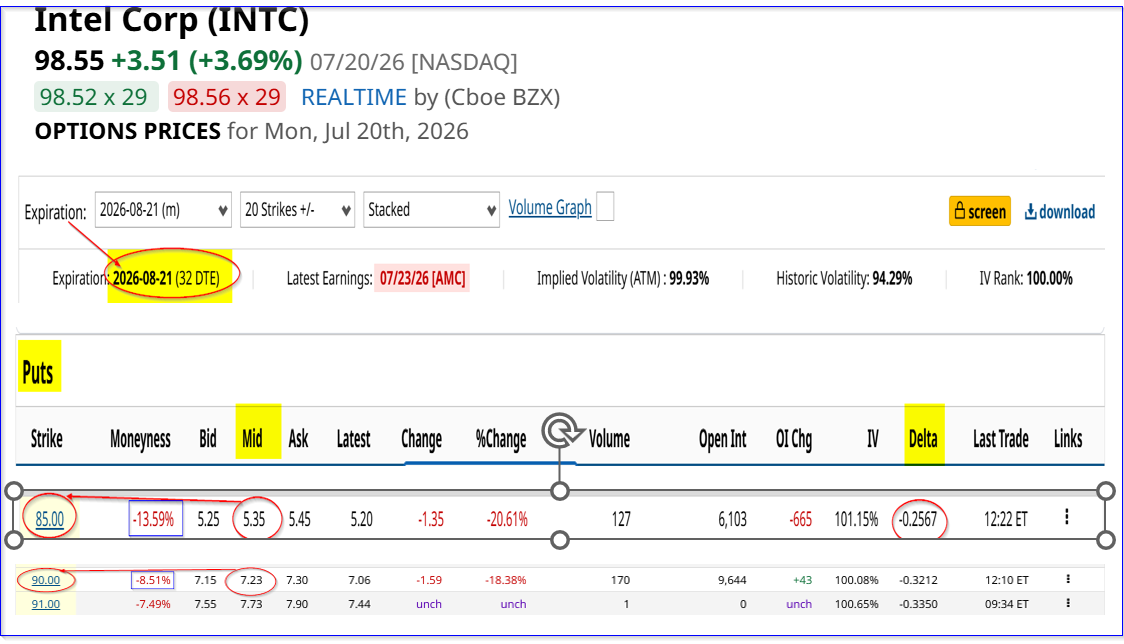Screen dimensions: 1124x644
Task: Click the delta value -0.2567
Action: point(918,519)
